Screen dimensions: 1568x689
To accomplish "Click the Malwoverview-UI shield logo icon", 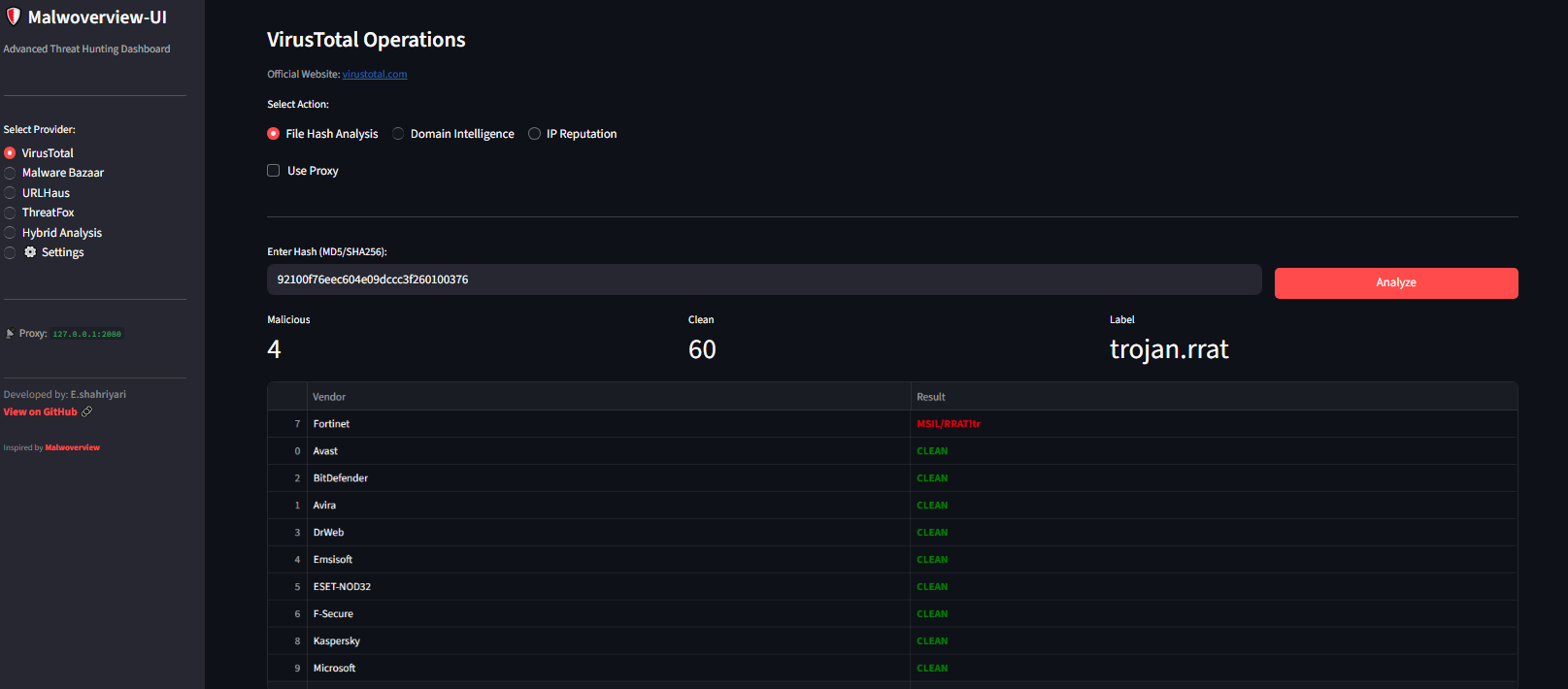I will coord(14,16).
